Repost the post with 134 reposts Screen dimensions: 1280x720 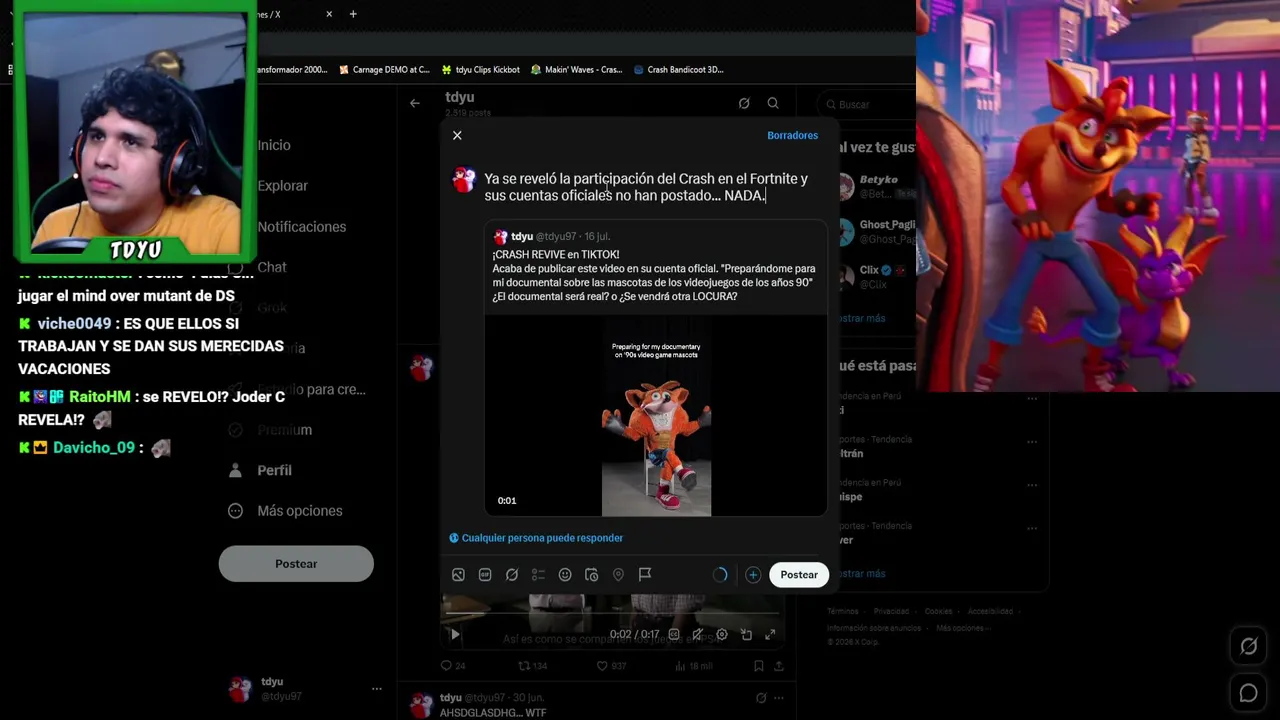[532, 666]
